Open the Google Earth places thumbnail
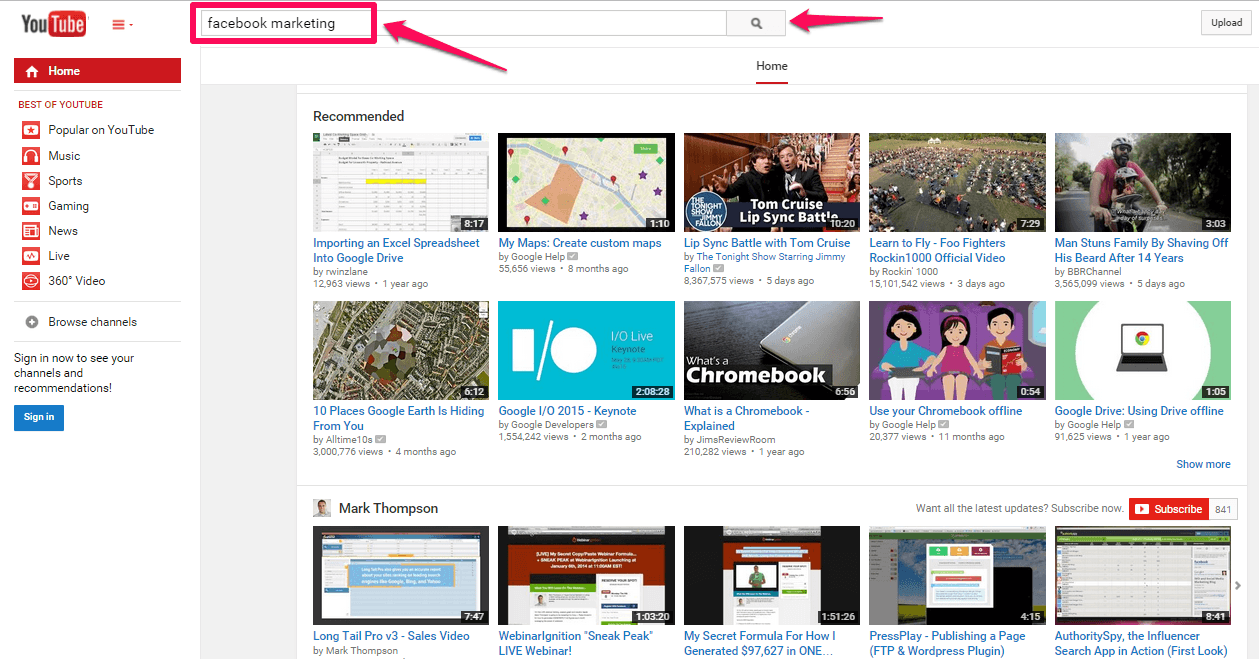 pyautogui.click(x=401, y=351)
